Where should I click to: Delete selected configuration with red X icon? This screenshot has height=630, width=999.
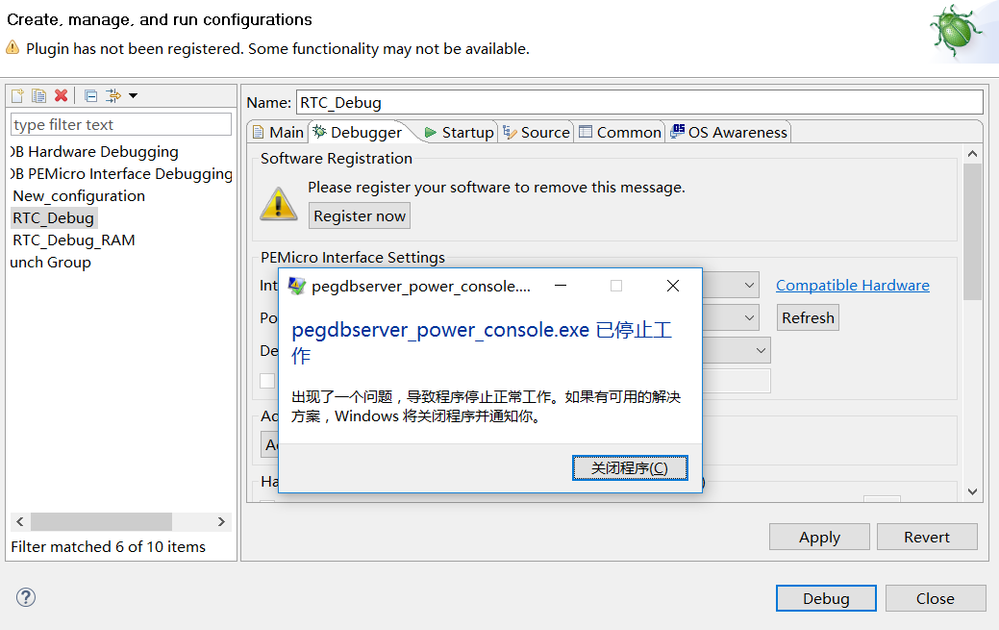pos(61,96)
